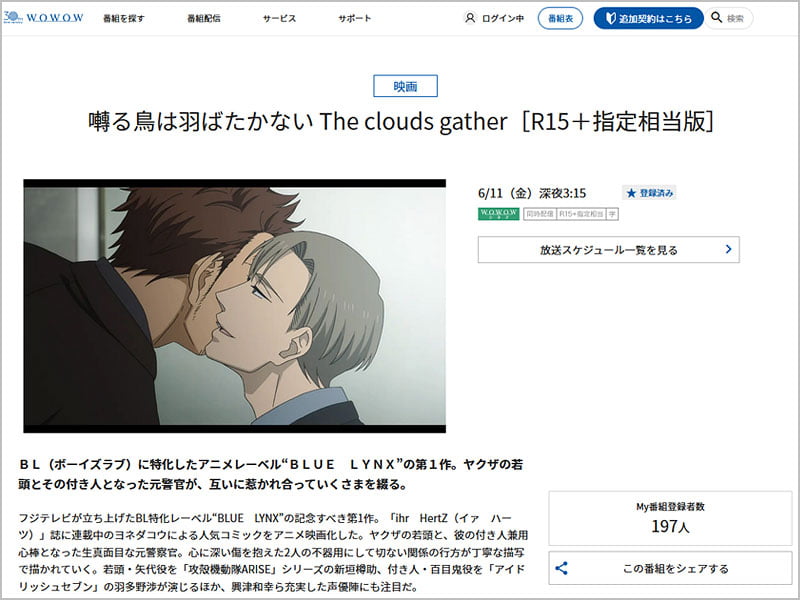This screenshot has height=600, width=800.
Task: Click the anime movie still thumbnail
Action: 235,306
